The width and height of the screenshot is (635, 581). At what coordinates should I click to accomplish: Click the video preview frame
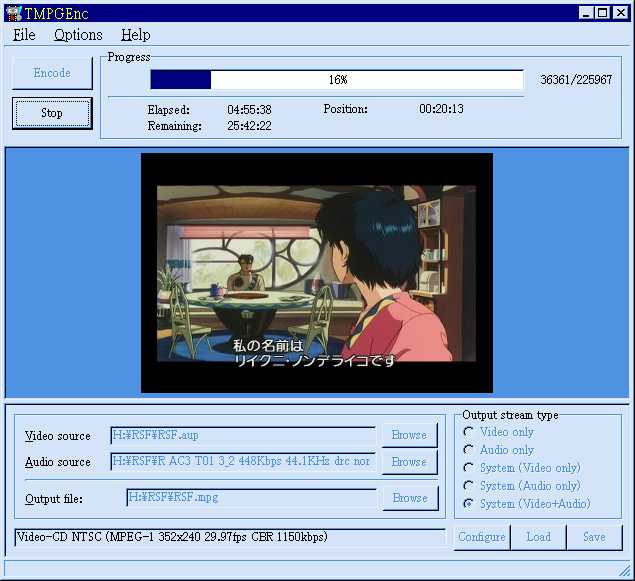click(x=316, y=272)
